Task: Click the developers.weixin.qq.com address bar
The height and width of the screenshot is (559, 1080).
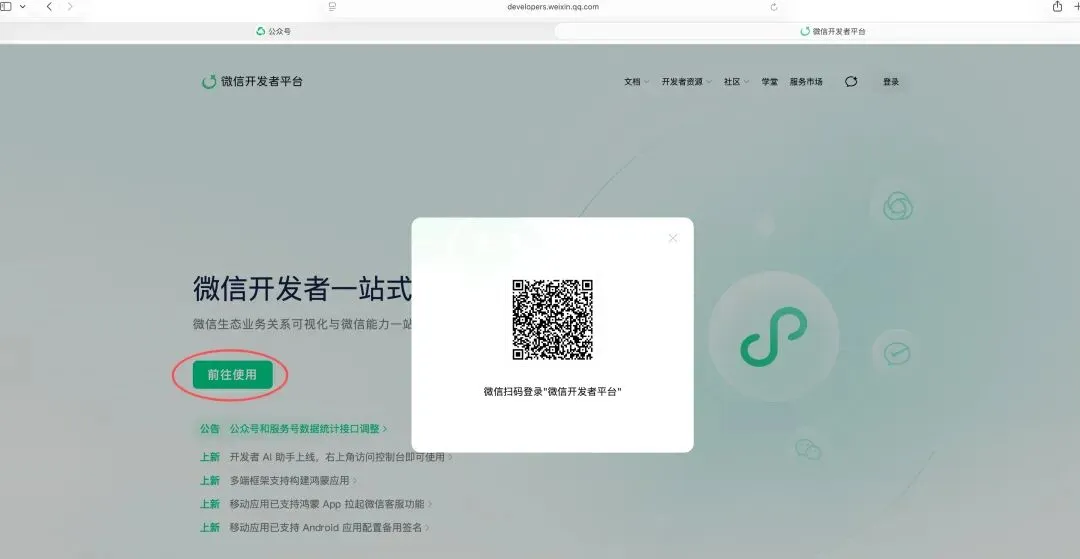Action: point(553,7)
